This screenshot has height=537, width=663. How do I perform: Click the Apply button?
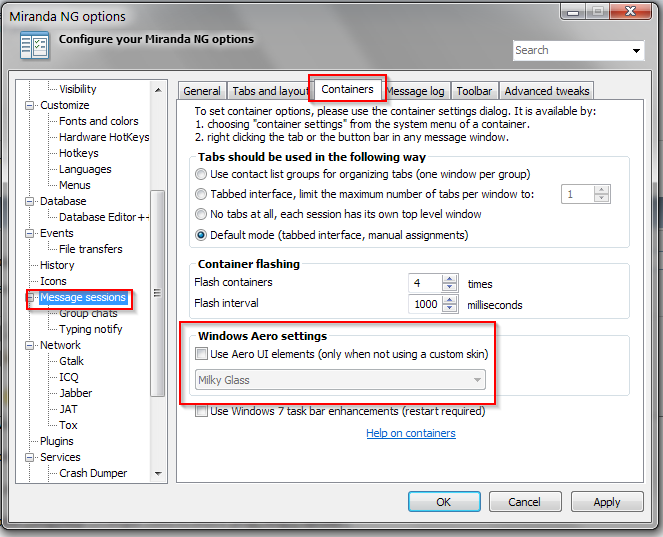pyautogui.click(x=607, y=501)
